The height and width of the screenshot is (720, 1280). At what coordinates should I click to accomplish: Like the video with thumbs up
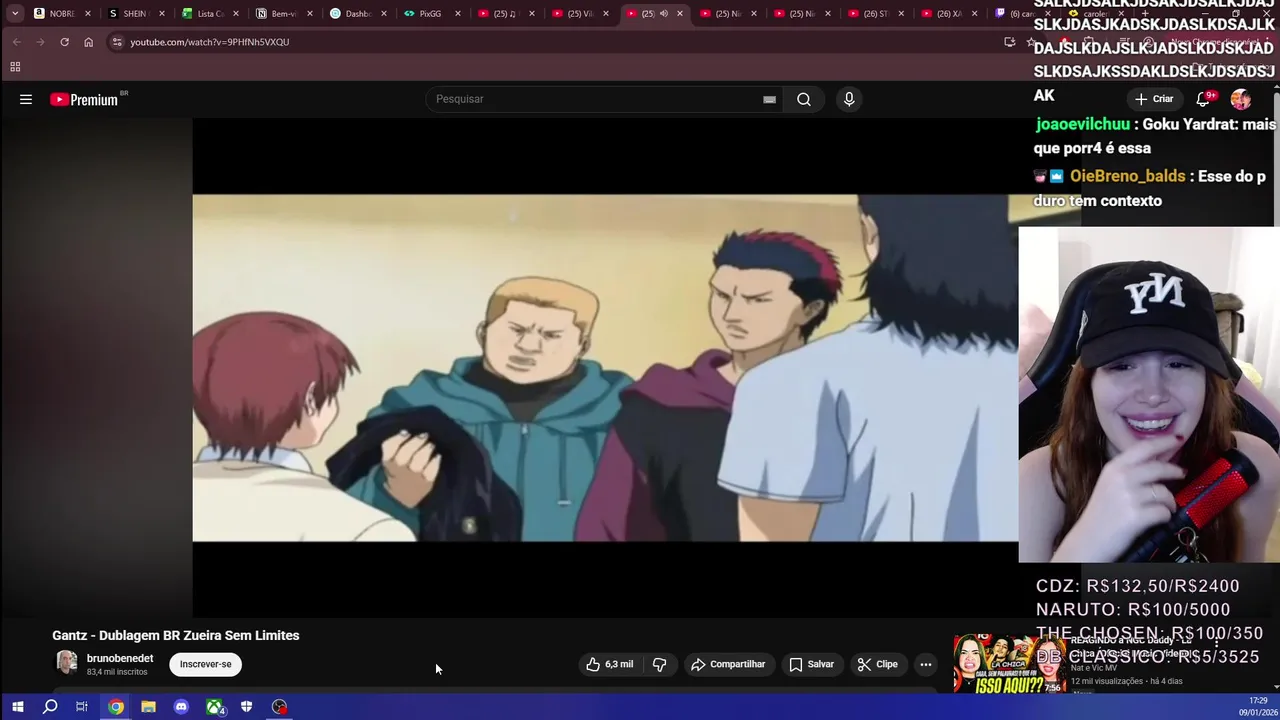pyautogui.click(x=610, y=664)
